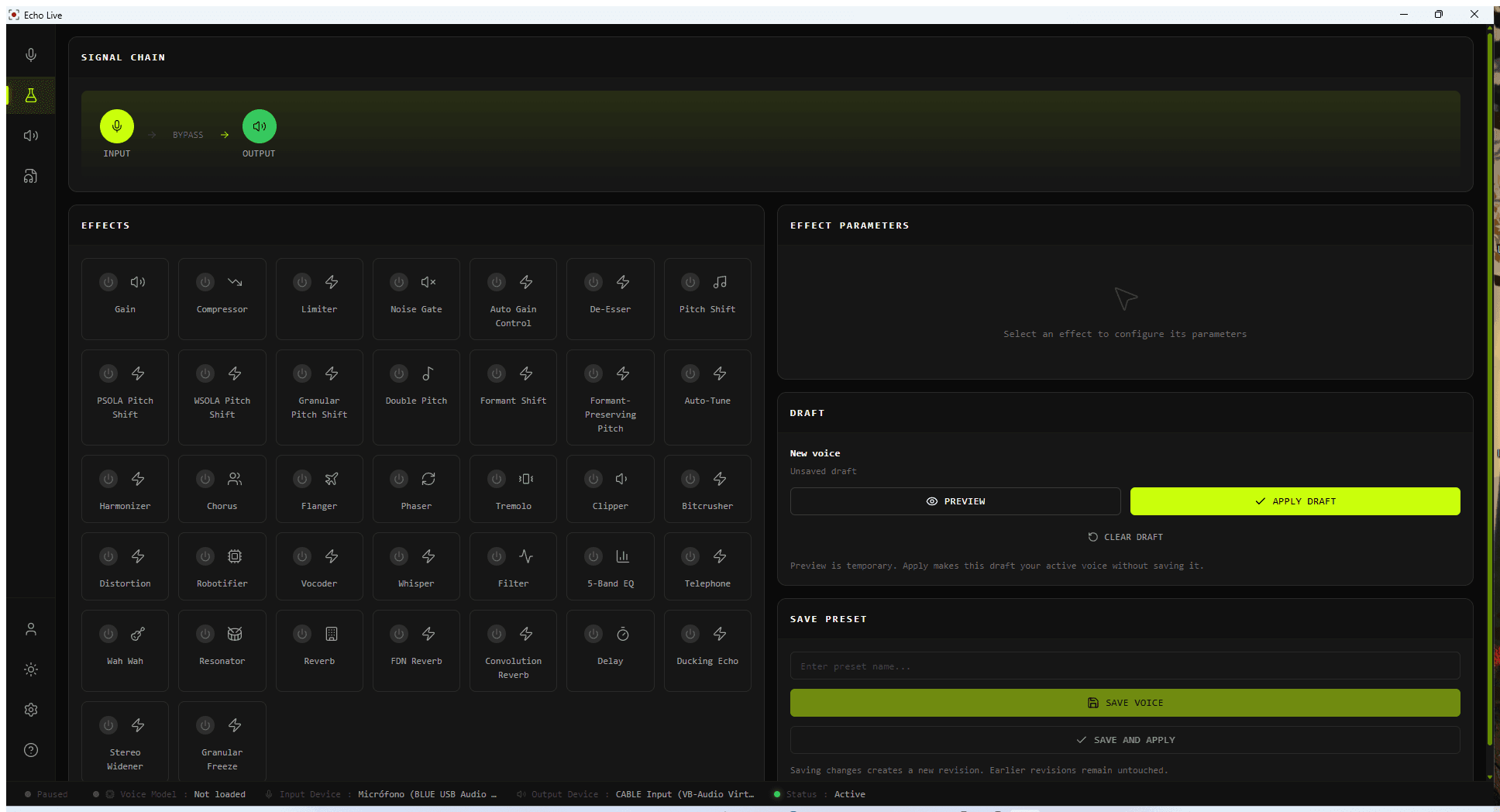1500x812 pixels.
Task: Focus the preset name input field
Action: point(1125,666)
